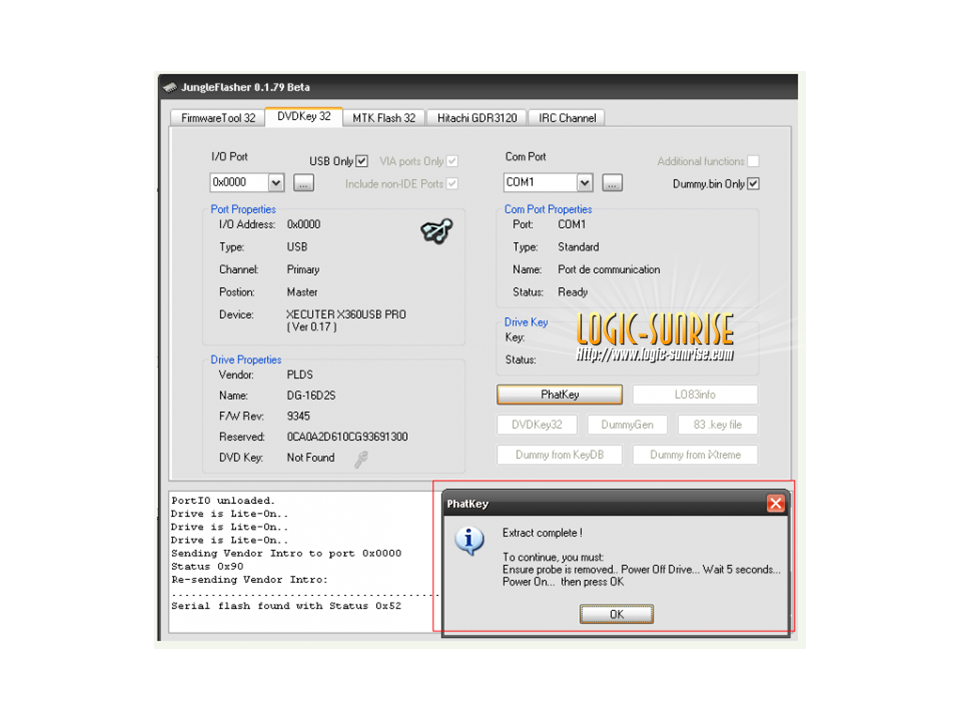Close the PhatKey dialog with the X
The image size is (960, 720).
click(x=775, y=503)
